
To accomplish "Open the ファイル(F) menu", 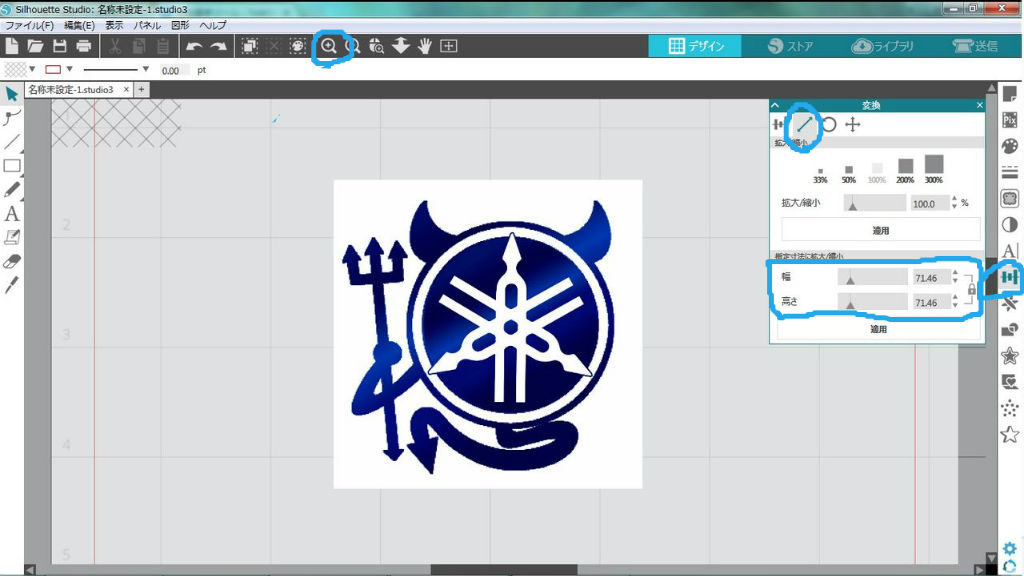I will [29, 25].
